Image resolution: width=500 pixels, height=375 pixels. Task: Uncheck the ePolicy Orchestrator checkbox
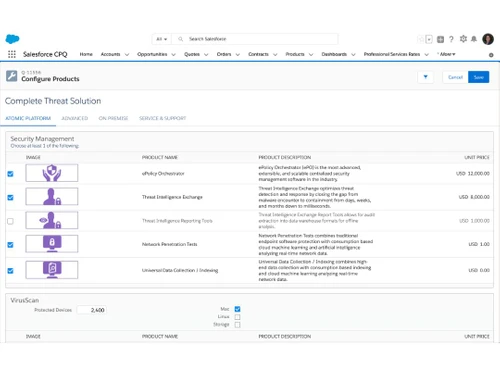tap(10, 174)
